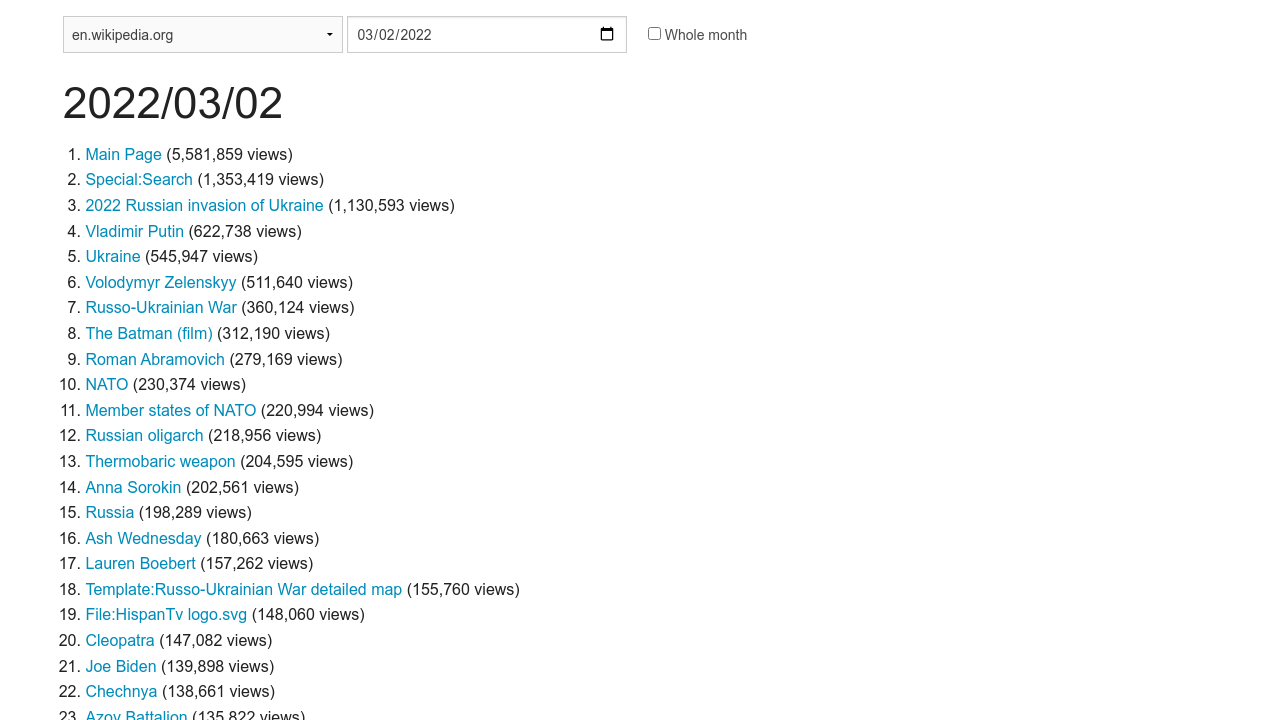
Task: Visit the Cleopatra article
Action: tap(120, 640)
